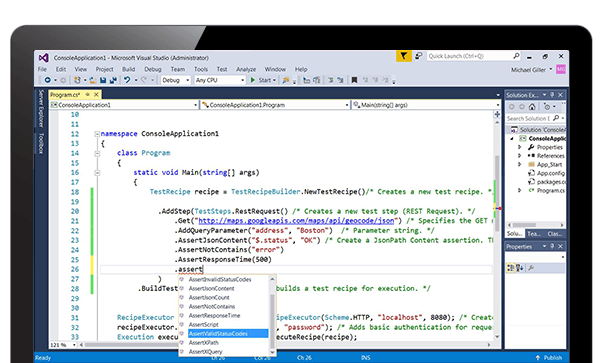Select the Alphabetical sort icon in Properties
Screen dimensions: 600x363
pos(520,268)
